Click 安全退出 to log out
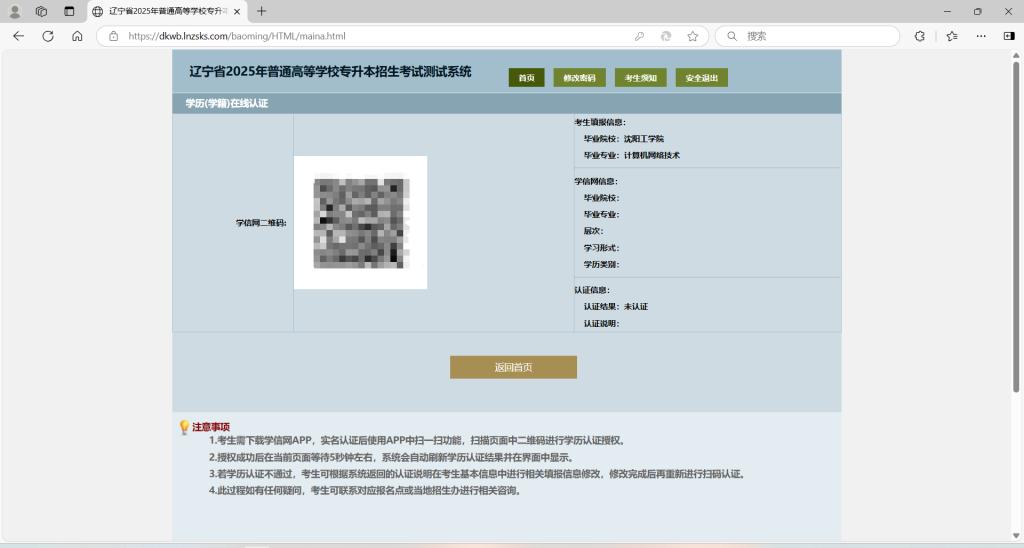The image size is (1024, 548). point(701,78)
